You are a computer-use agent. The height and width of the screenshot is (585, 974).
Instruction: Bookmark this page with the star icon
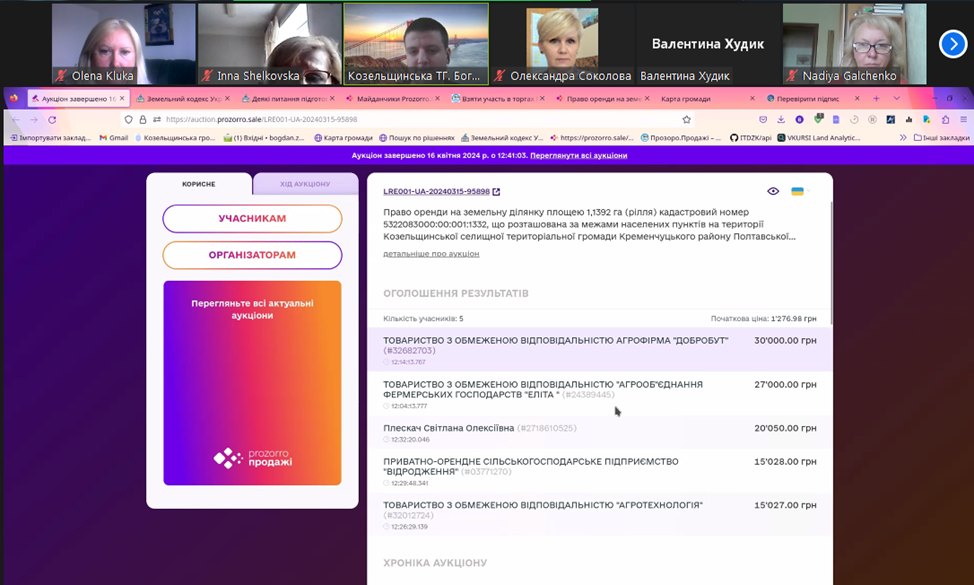tap(686, 120)
